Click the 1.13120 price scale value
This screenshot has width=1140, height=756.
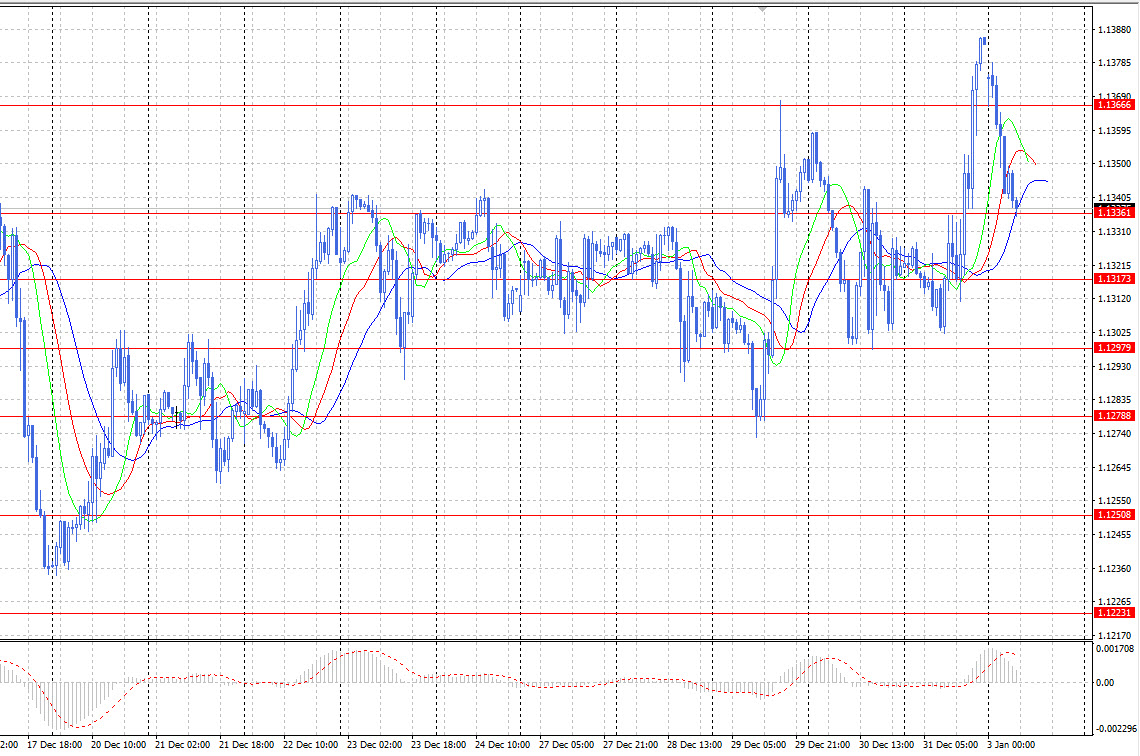coord(1115,299)
